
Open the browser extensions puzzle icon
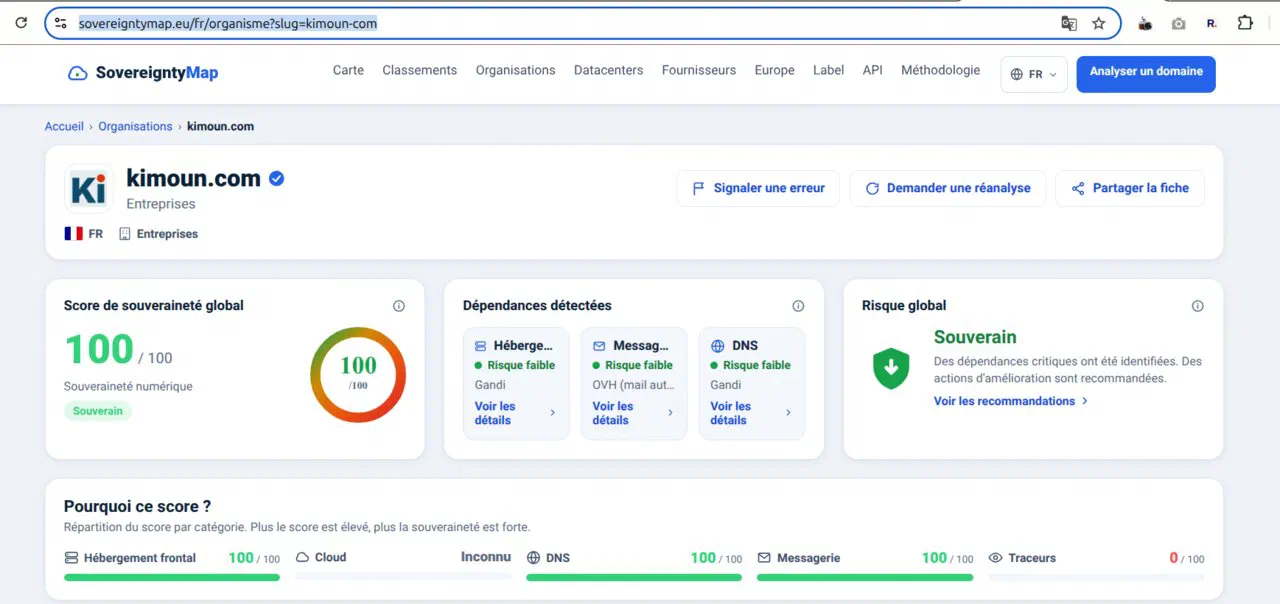click(1245, 23)
